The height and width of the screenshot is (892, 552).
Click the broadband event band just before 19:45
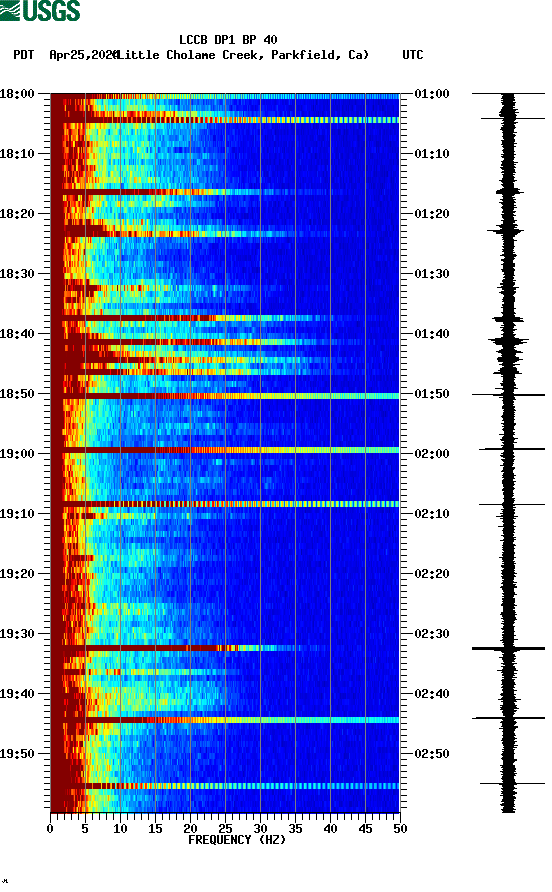point(225,720)
